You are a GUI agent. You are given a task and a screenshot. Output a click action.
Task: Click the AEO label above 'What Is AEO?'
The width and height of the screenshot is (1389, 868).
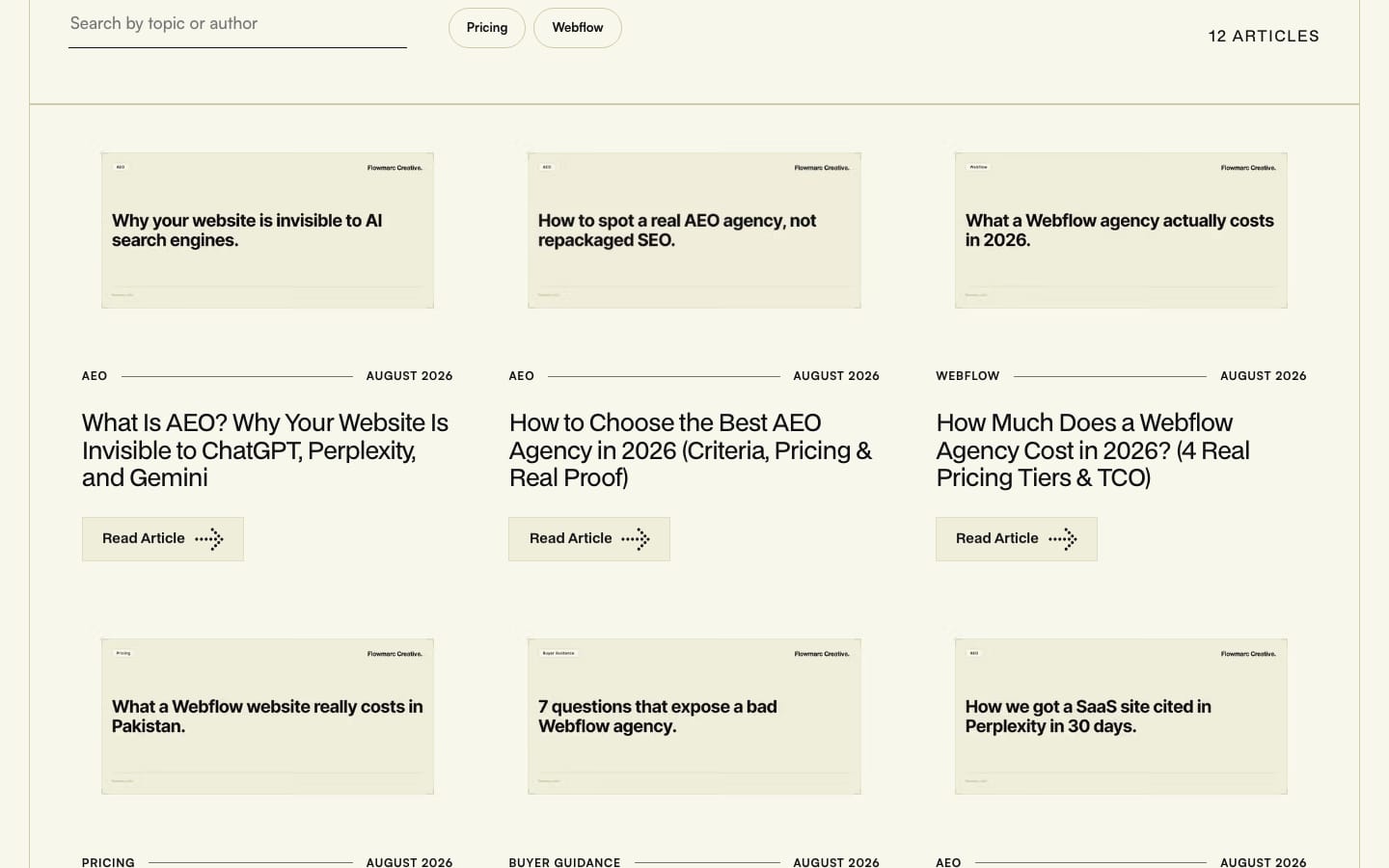pos(95,376)
